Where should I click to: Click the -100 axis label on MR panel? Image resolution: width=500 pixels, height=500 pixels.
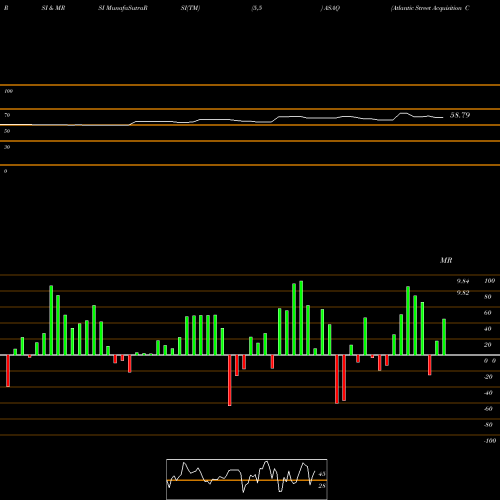490,441
